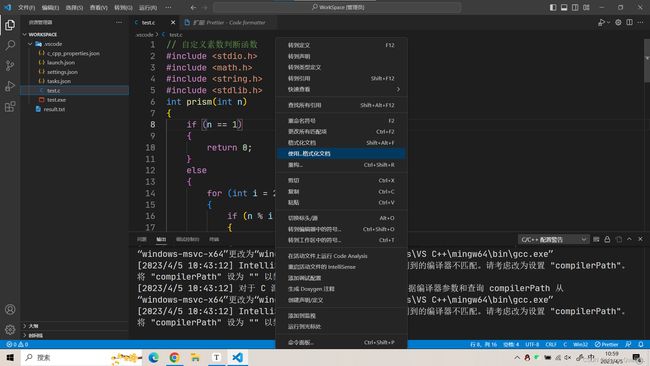Clear output list icon in panel
This screenshot has width=650, height=366.
click(596, 239)
